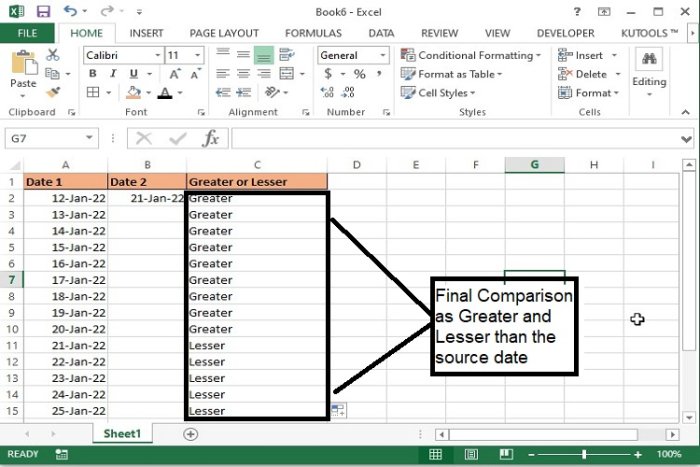700x467 pixels.
Task: Click the Auto Fill Options icon
Action: tap(339, 410)
